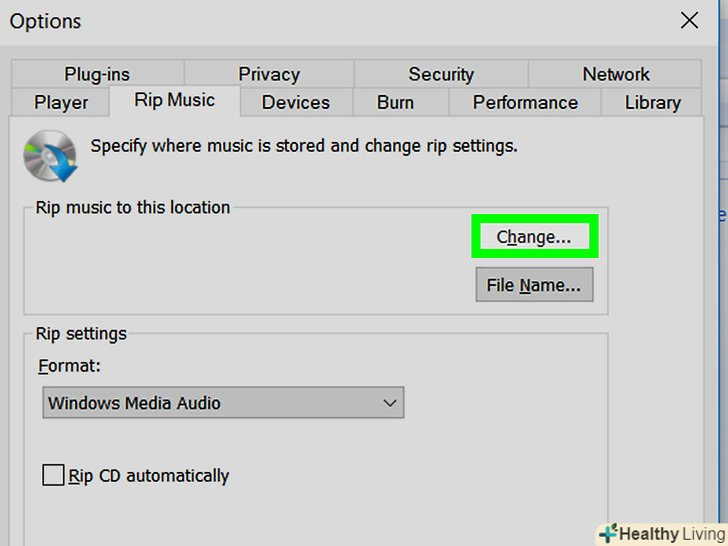Enable Rip CD automatically checkbox
The image size is (728, 546).
[x=53, y=475]
